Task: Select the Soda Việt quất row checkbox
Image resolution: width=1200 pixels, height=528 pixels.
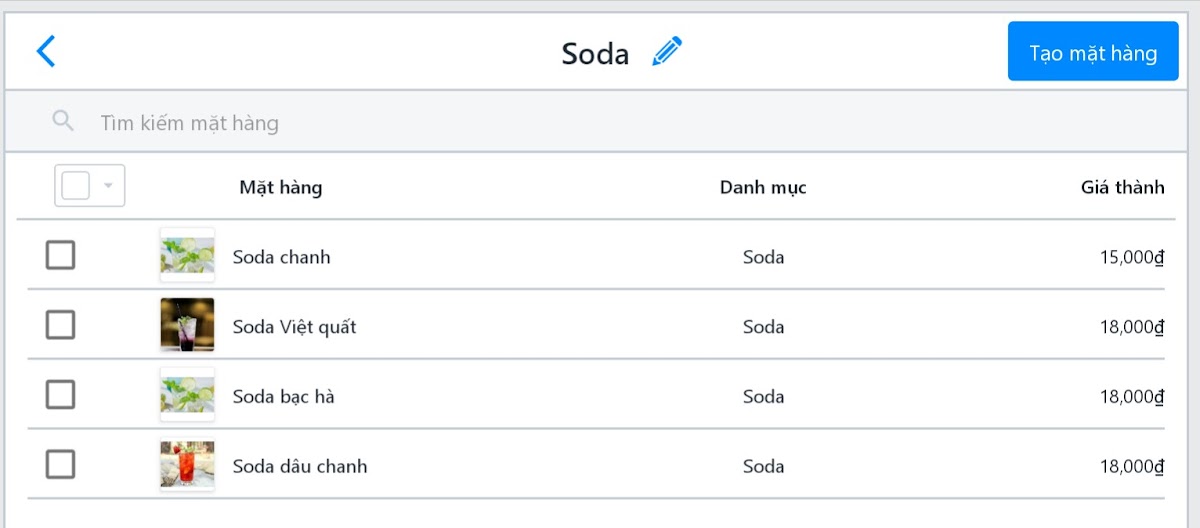Action: point(60,325)
